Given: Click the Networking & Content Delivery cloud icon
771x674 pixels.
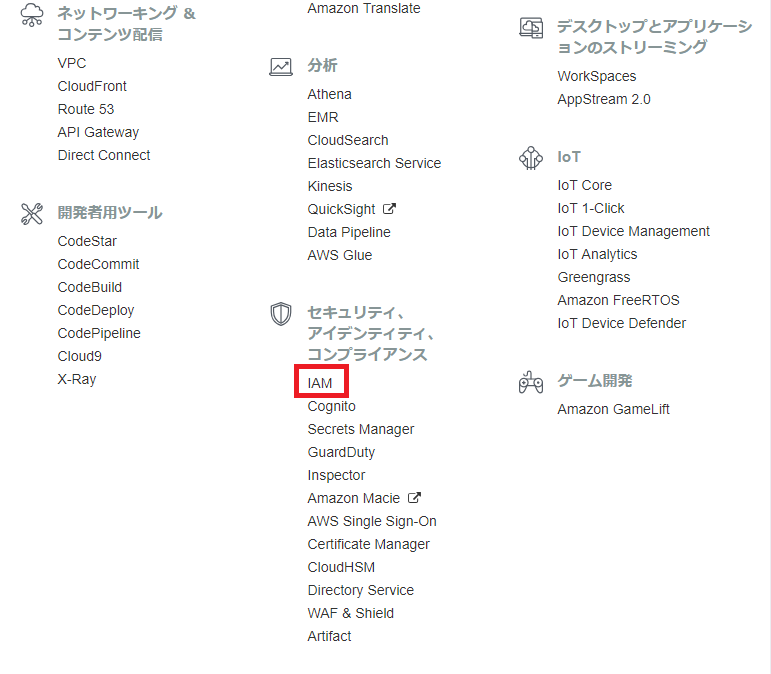Looking at the screenshot, I should coord(32,14).
